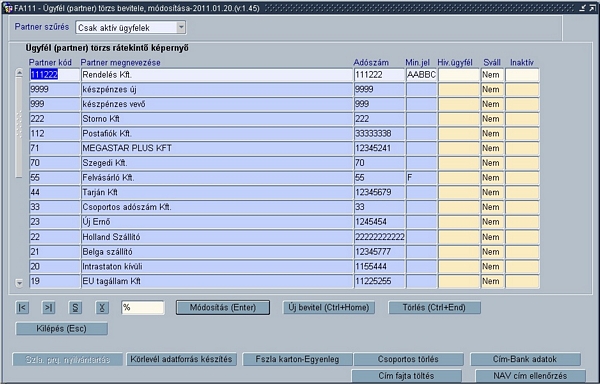The height and width of the screenshot is (384, 600).
Task: Select Új Ernő partner name
Action: pyautogui.click(x=217, y=222)
